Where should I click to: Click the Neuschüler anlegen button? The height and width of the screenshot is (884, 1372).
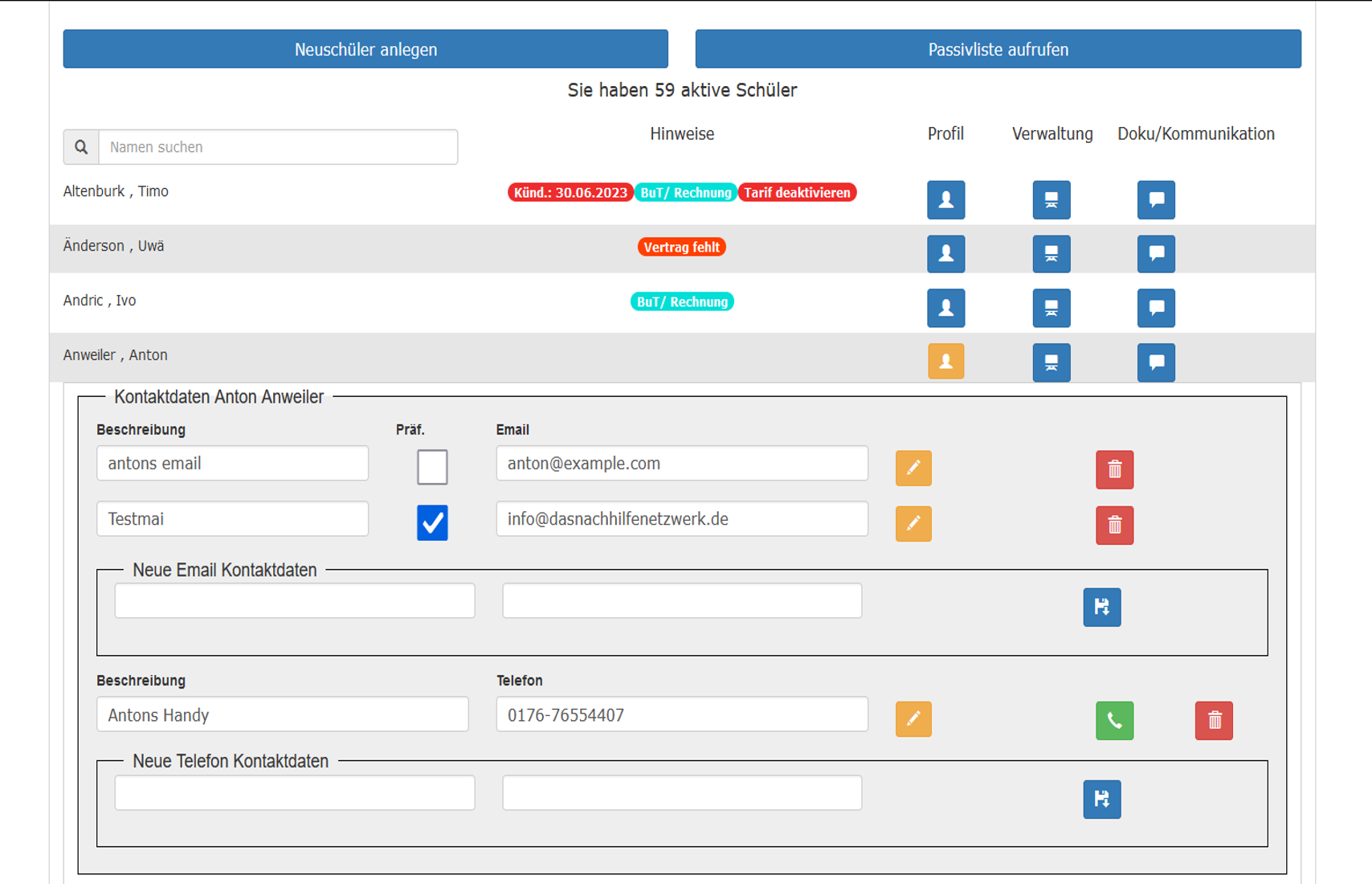[365, 49]
